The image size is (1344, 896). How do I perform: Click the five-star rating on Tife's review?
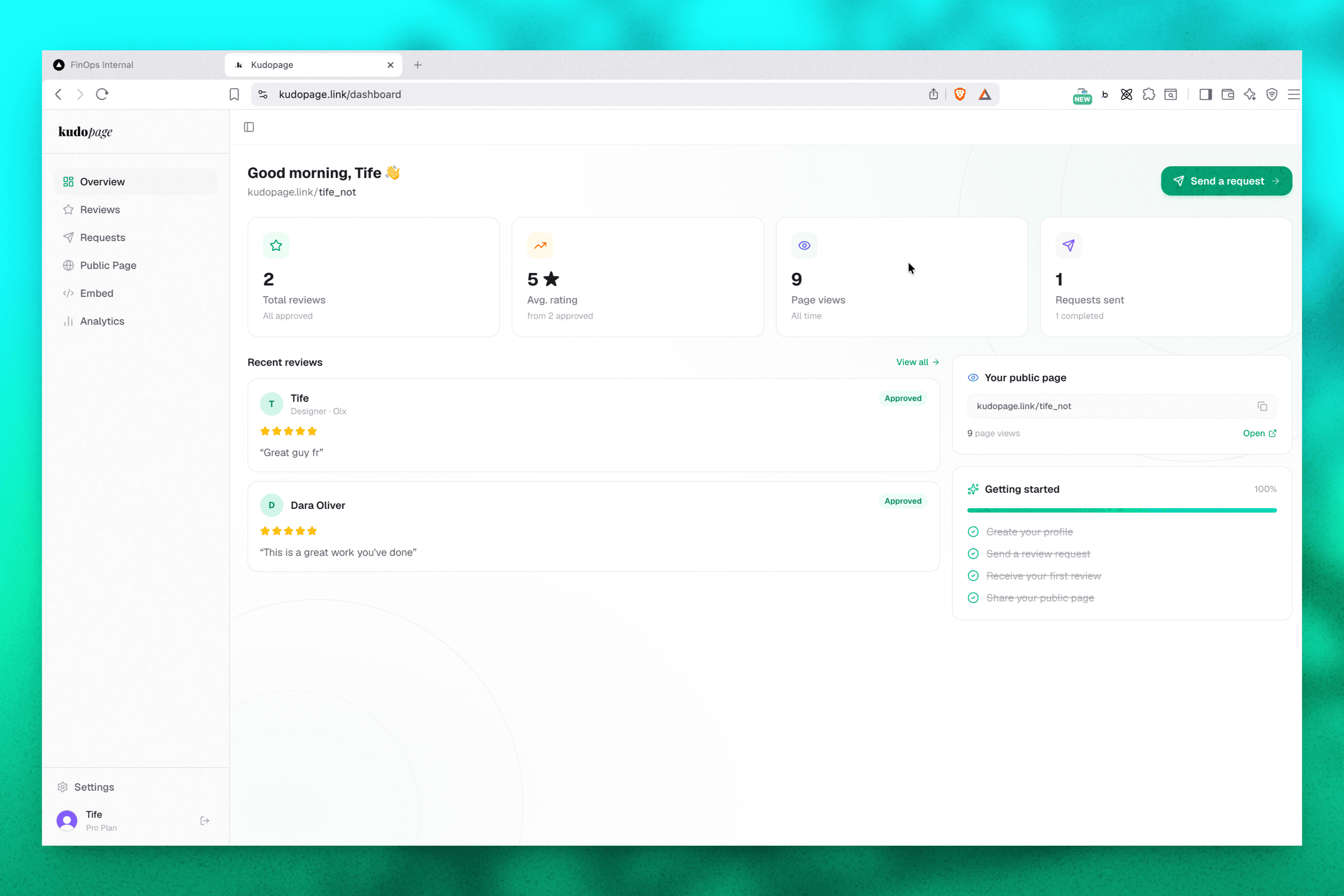click(x=288, y=432)
